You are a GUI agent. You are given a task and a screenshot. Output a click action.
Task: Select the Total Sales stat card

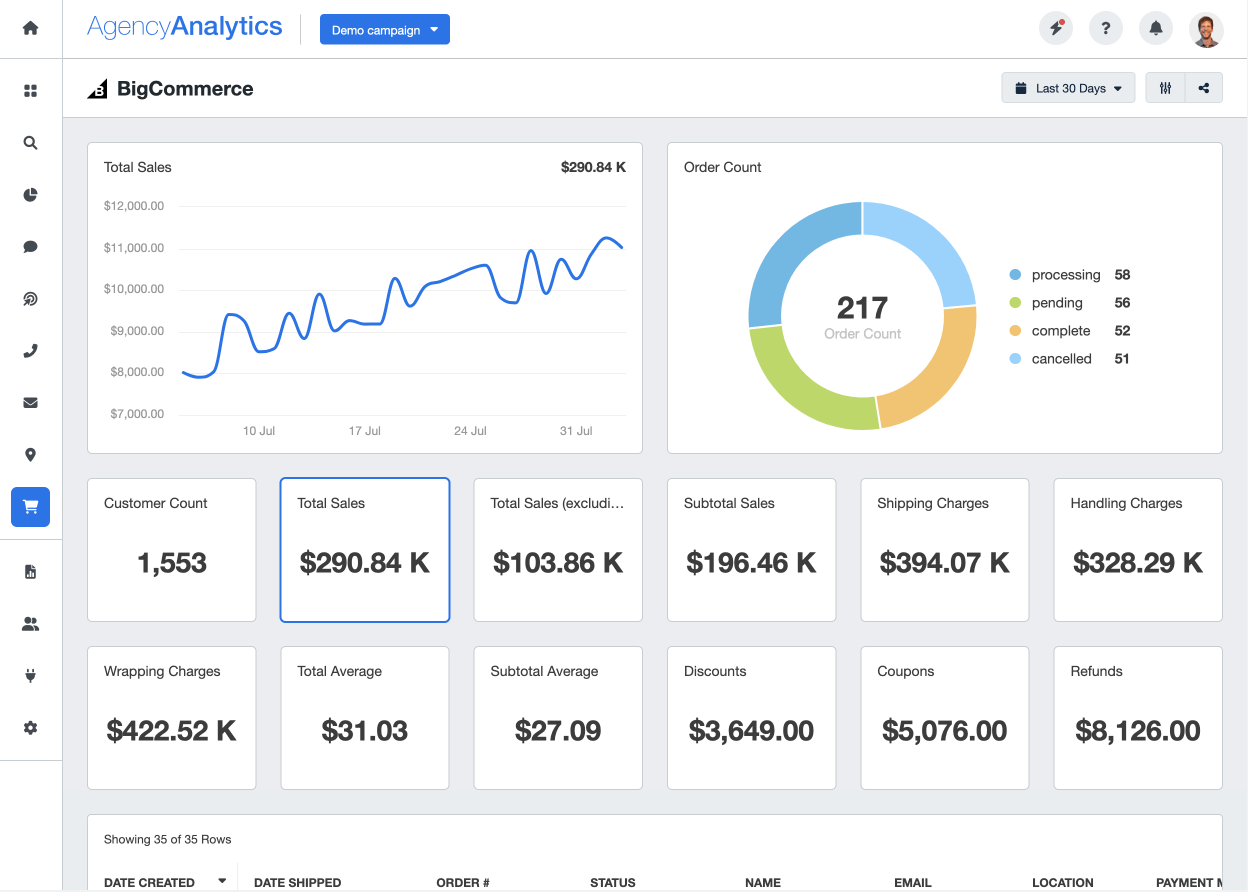tap(365, 550)
